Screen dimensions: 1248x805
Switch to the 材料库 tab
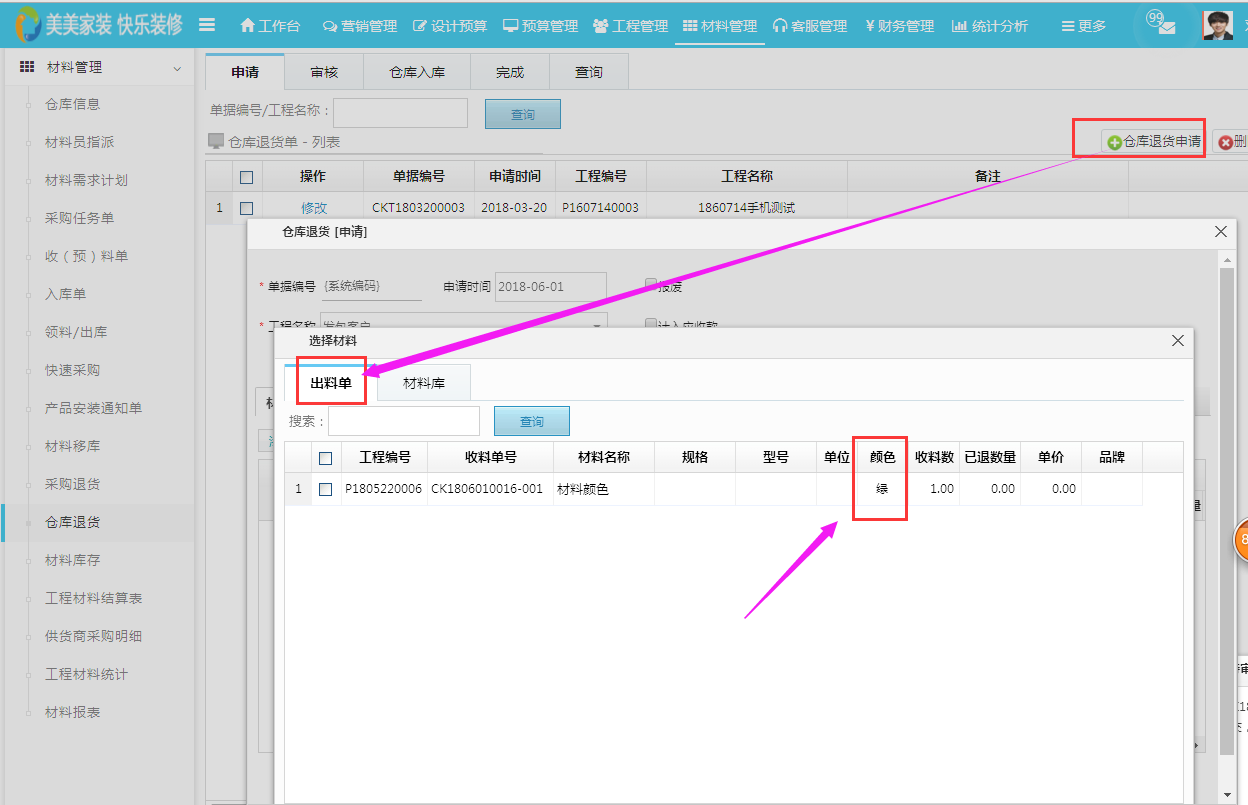click(x=423, y=383)
